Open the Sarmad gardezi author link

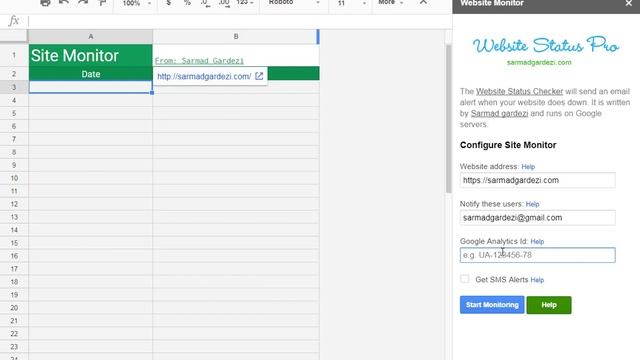pos(499,113)
